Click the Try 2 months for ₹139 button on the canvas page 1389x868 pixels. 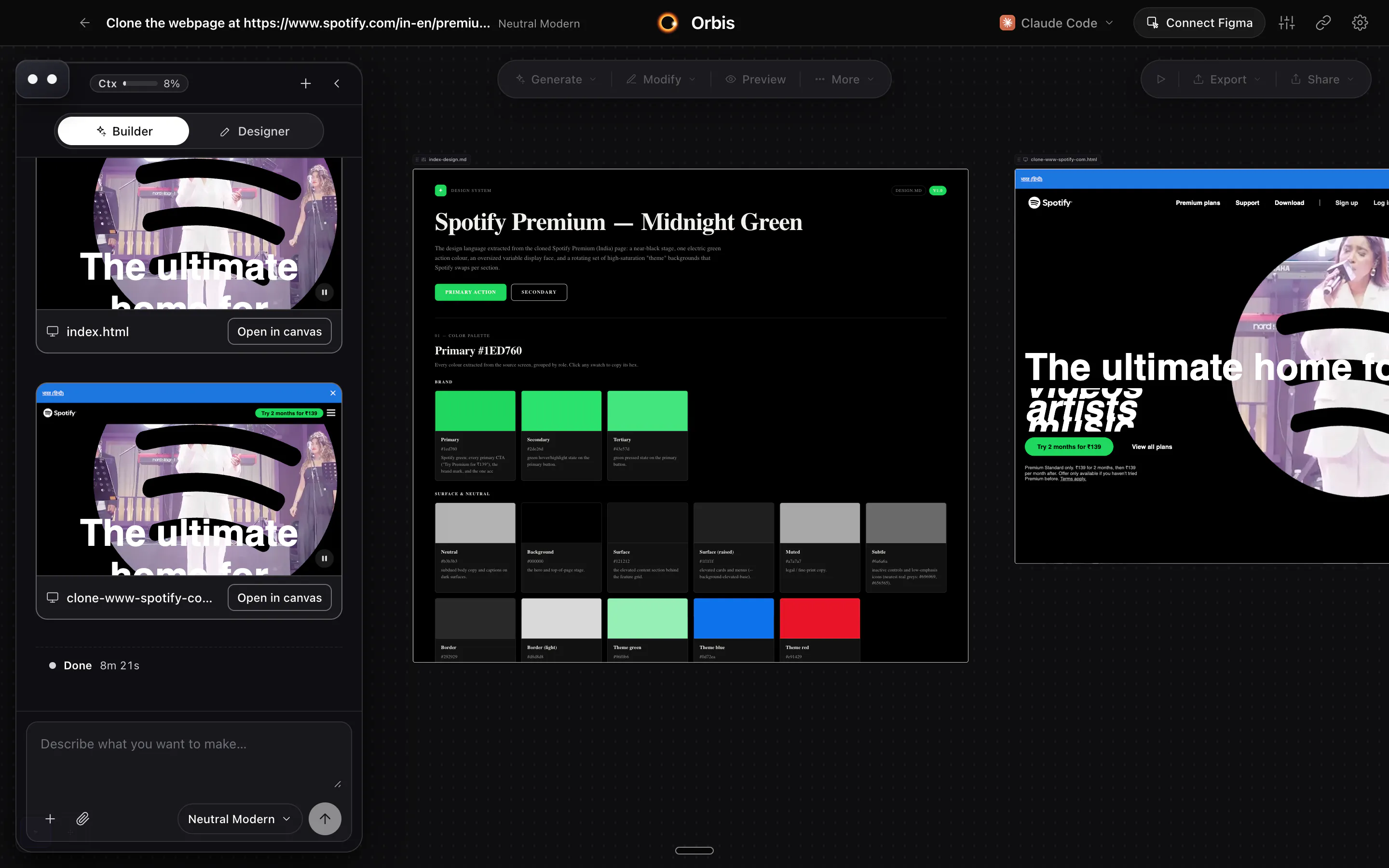pos(1069,447)
